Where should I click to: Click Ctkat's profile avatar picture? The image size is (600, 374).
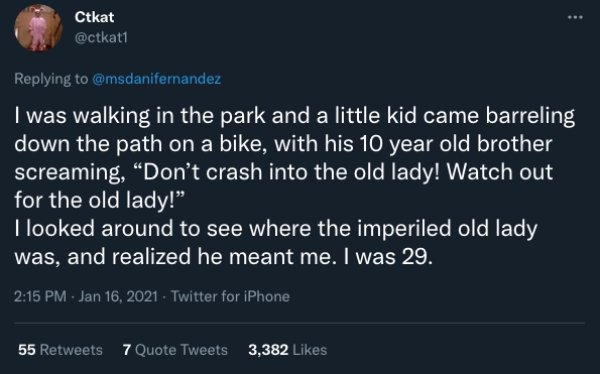point(38,28)
